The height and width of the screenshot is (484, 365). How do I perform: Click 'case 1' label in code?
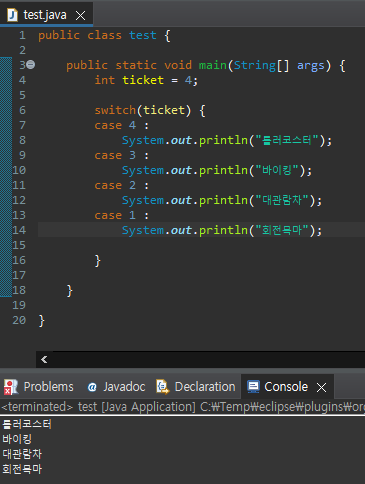(x=115, y=215)
